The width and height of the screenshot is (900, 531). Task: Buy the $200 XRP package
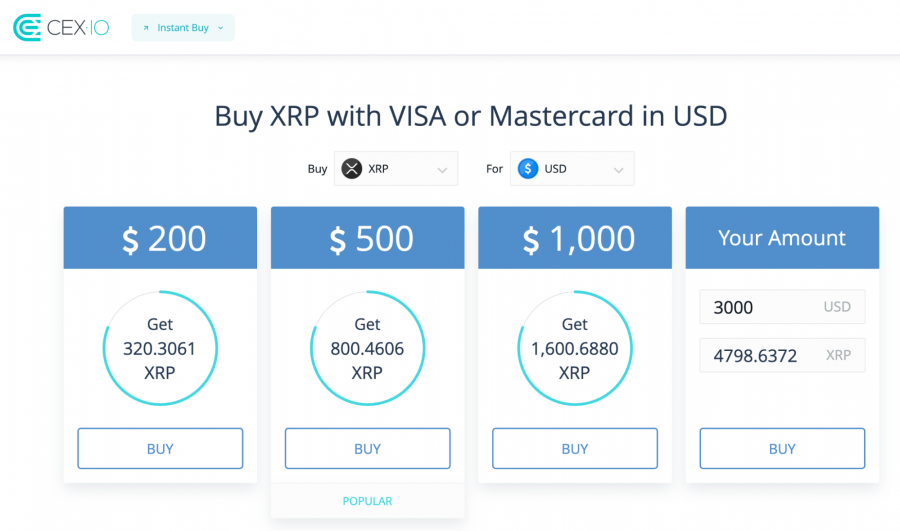coord(160,448)
